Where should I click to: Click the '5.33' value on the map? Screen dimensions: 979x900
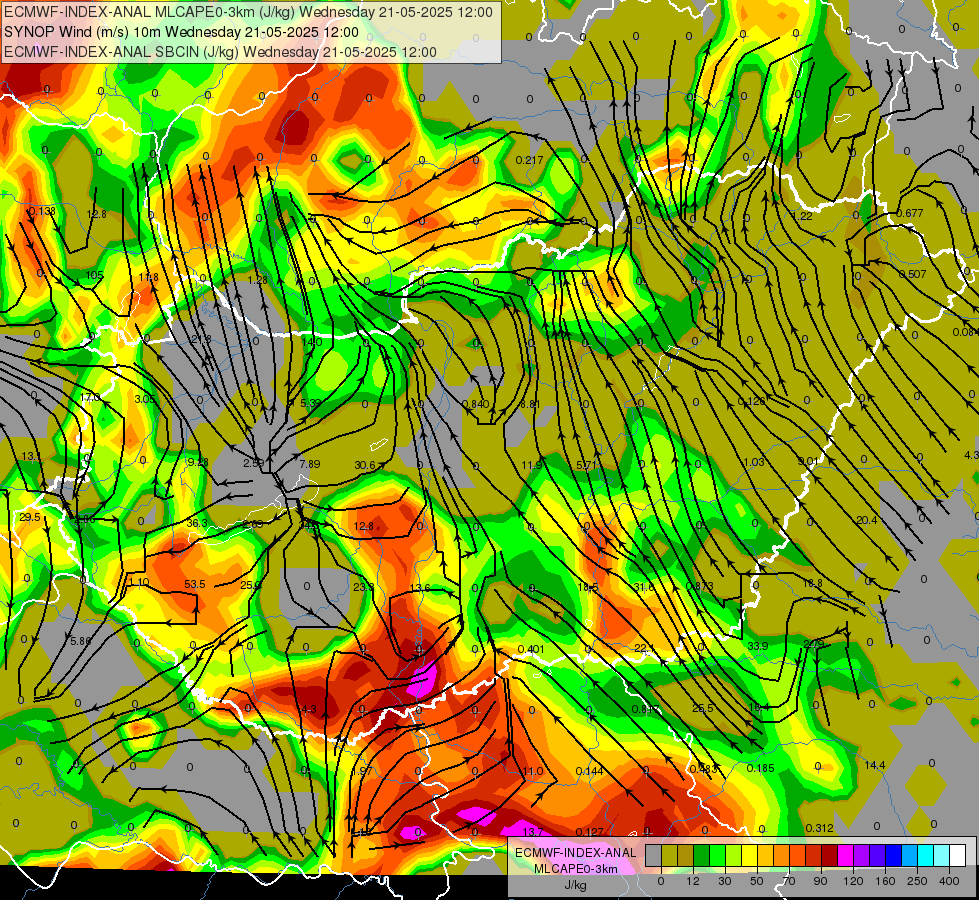(310, 403)
